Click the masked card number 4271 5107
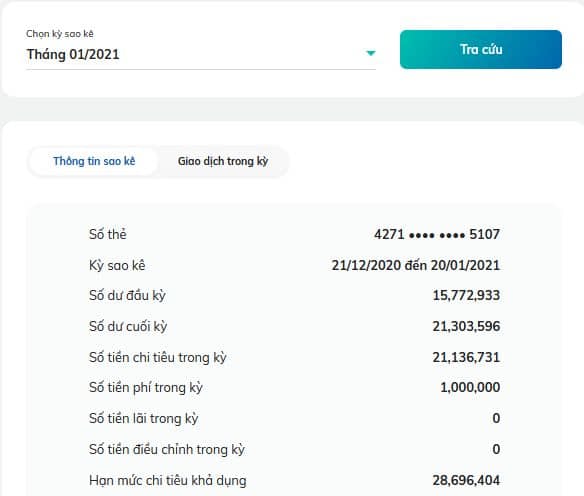Image resolution: width=584 pixels, height=496 pixels. tap(437, 234)
